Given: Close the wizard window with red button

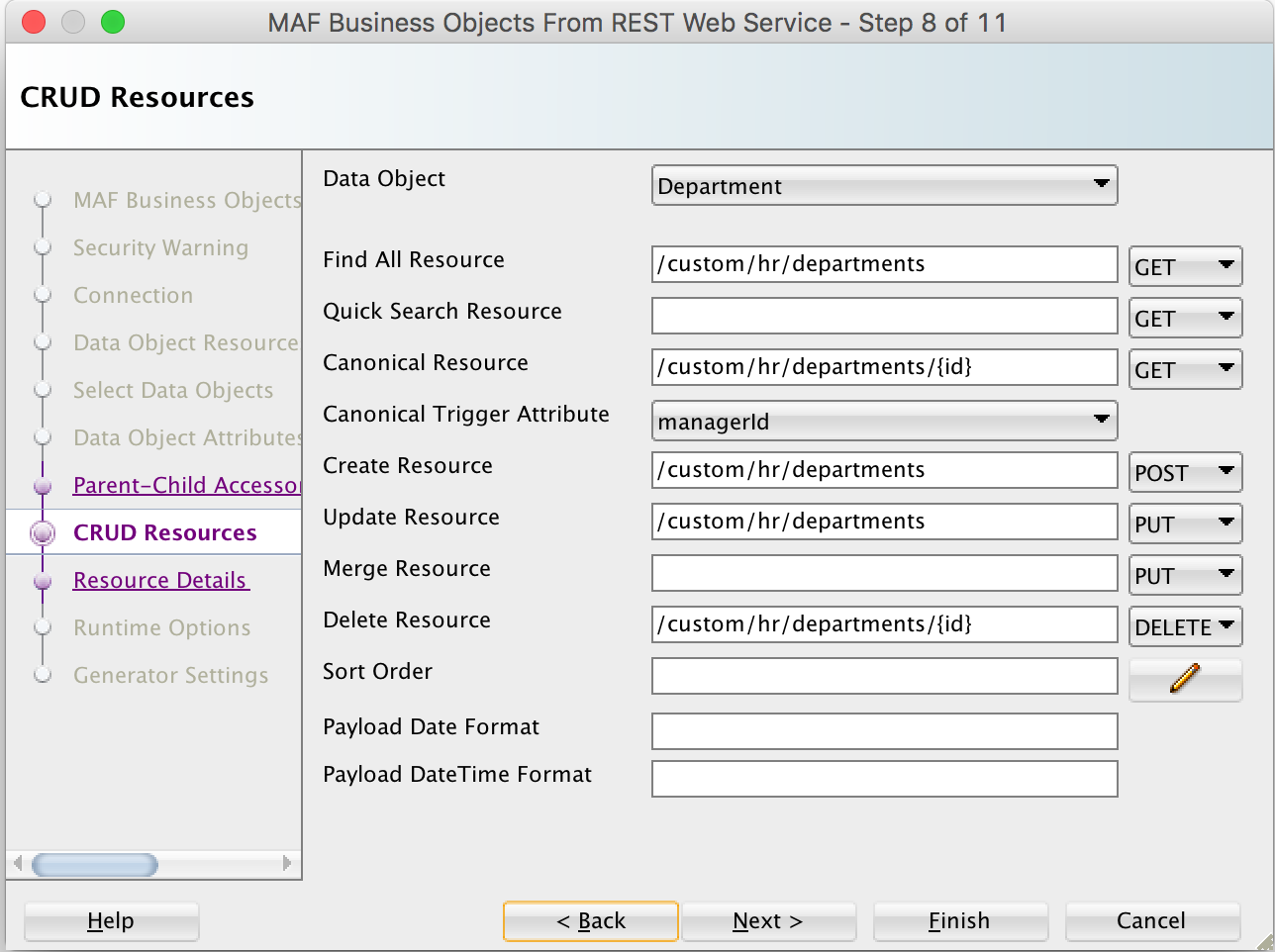Looking at the screenshot, I should click(34, 22).
